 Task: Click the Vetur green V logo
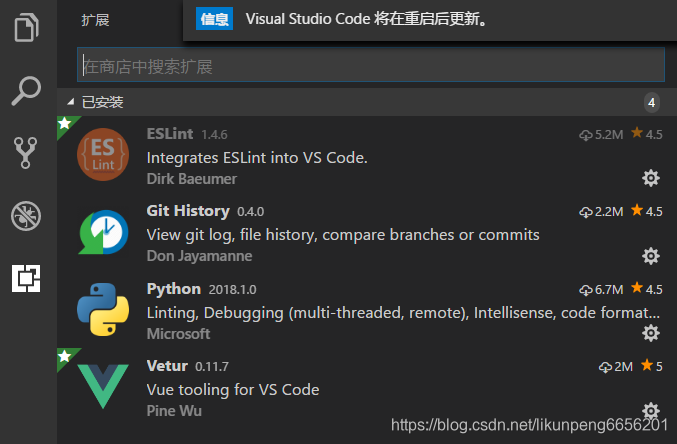pos(103,385)
